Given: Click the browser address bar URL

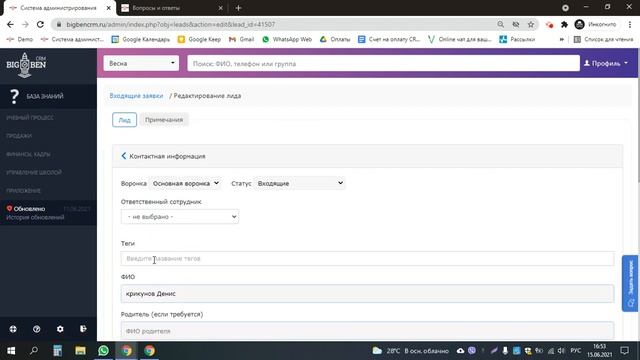Looking at the screenshot, I should [171, 24].
